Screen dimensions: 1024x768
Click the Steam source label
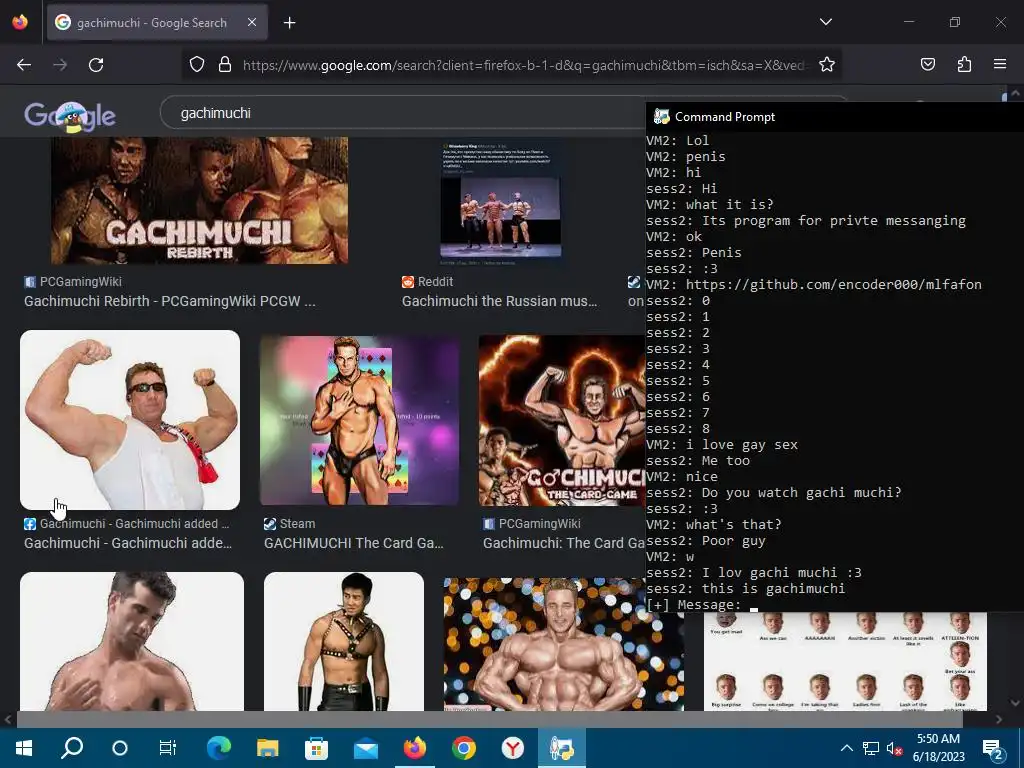click(x=289, y=524)
